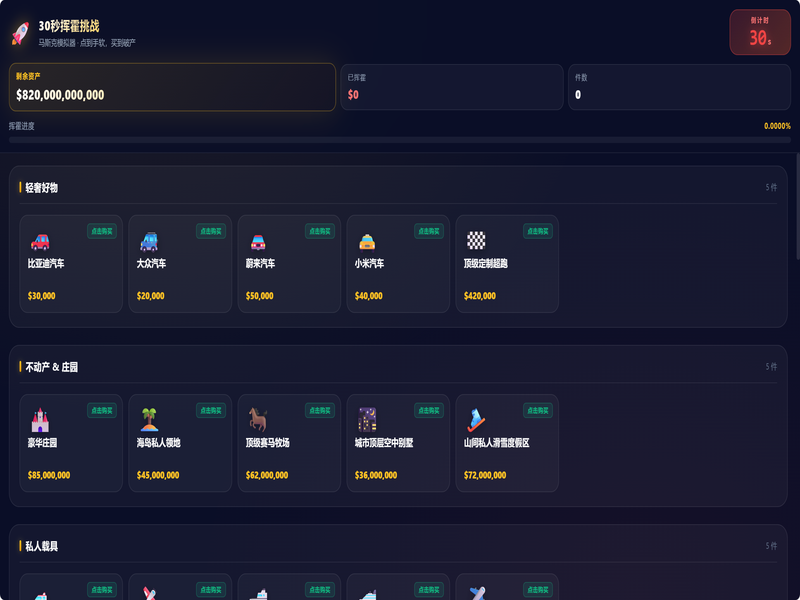Click 点击购买 on the 豪华庄园 card
Screen dimensions: 800x600
tap(102, 410)
